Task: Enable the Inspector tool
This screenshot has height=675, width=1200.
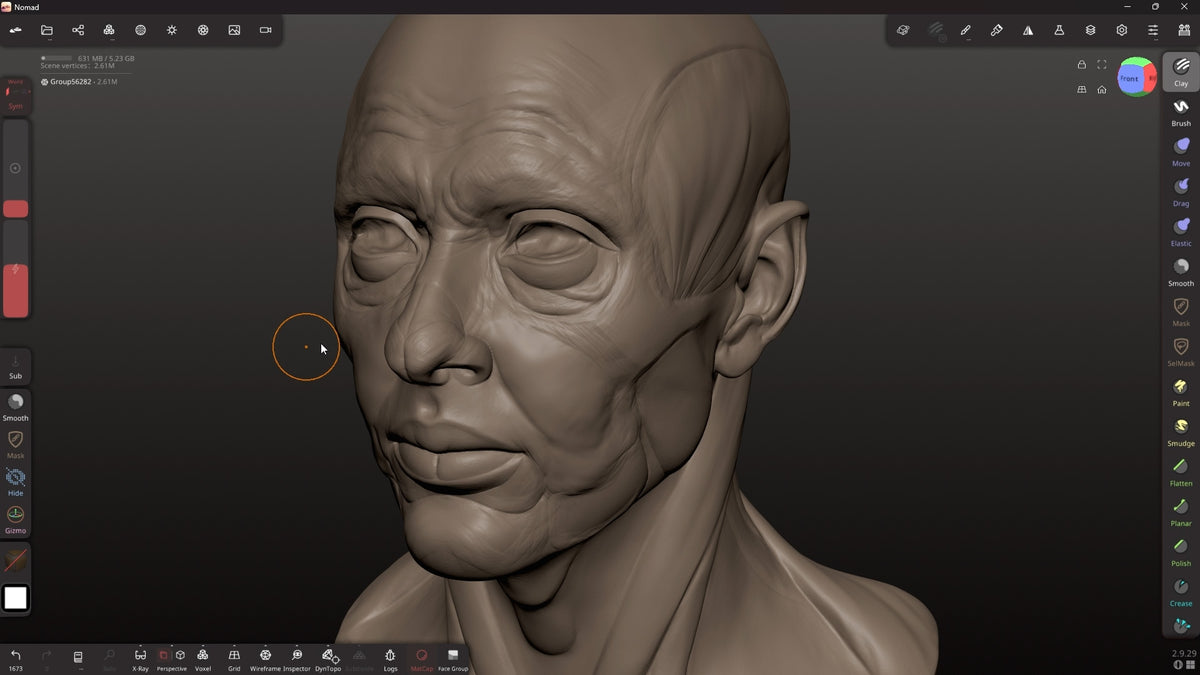Action: tap(297, 659)
